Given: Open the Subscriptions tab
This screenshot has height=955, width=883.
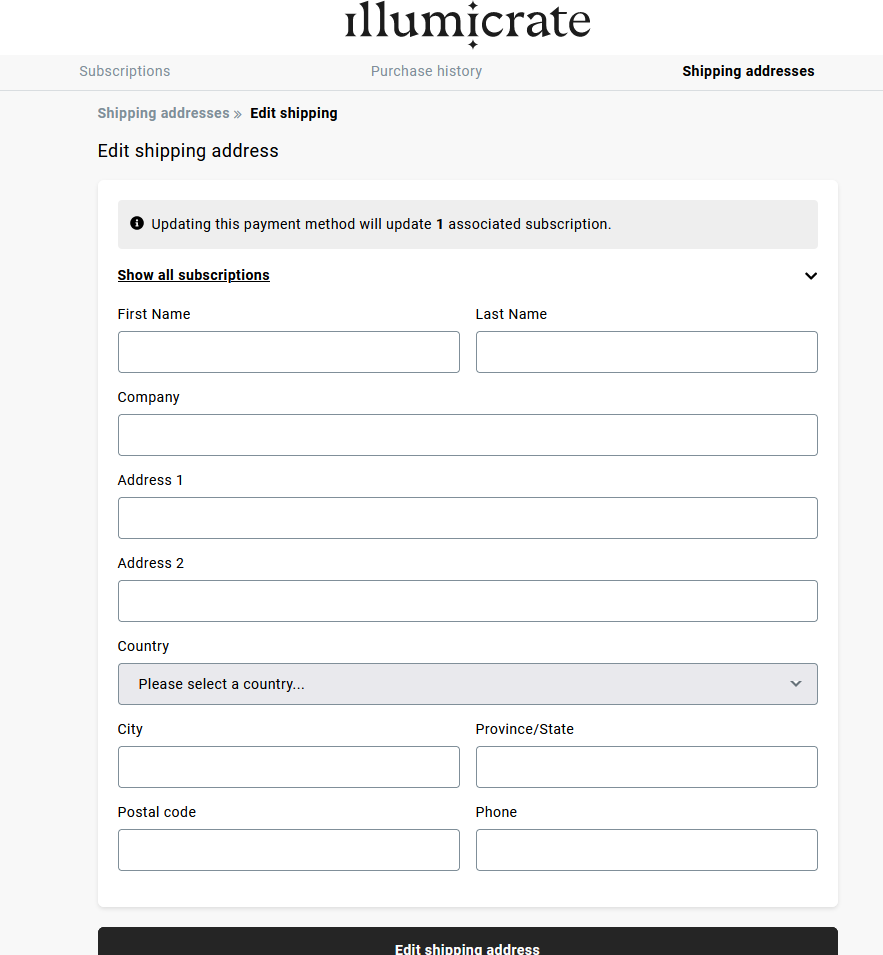Looking at the screenshot, I should click(125, 71).
